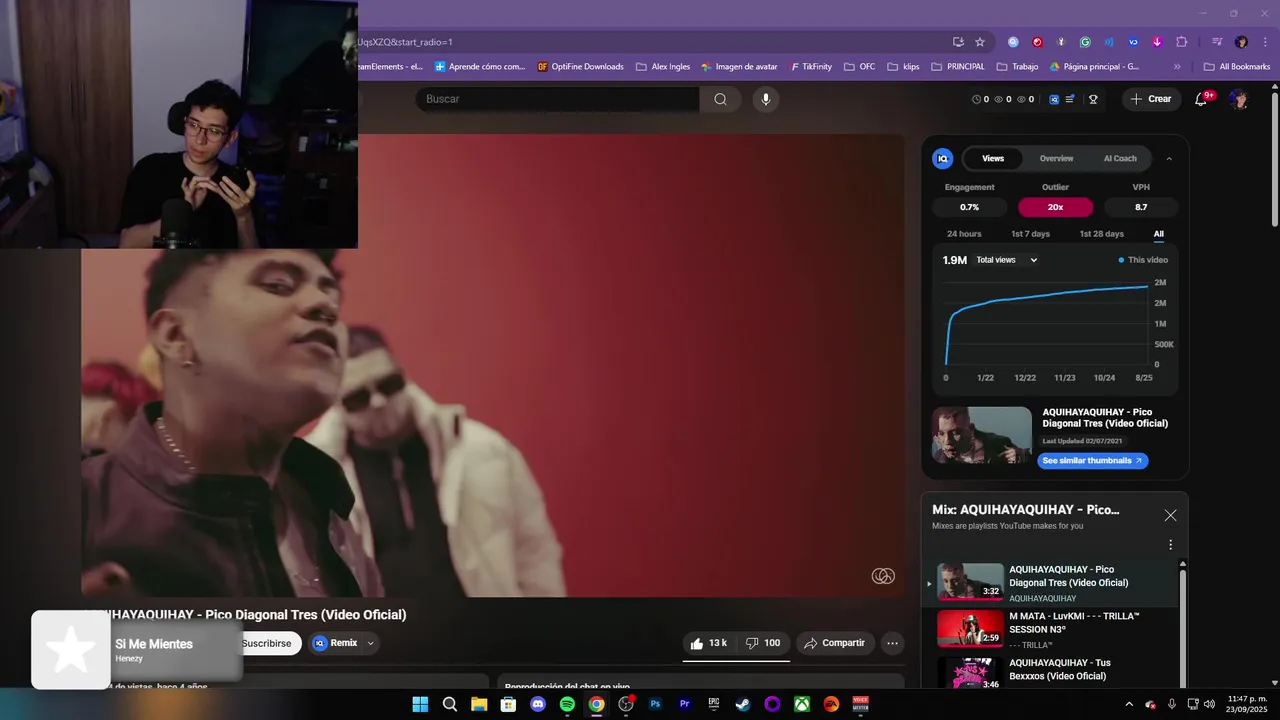Open Discord from the taskbar
The width and height of the screenshot is (1280, 720).
[x=538, y=704]
